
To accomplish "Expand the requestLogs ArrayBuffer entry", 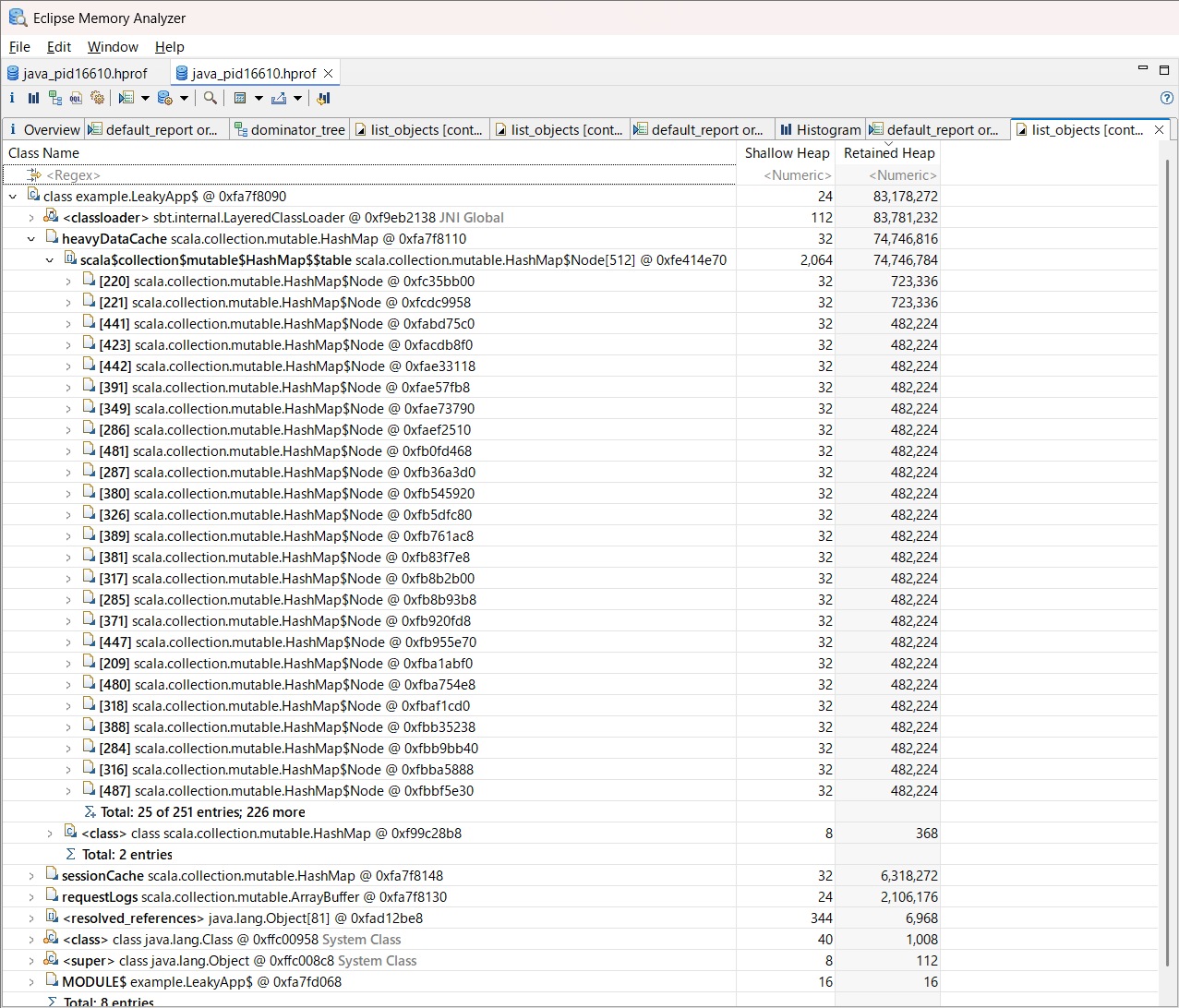I will (x=30, y=897).
